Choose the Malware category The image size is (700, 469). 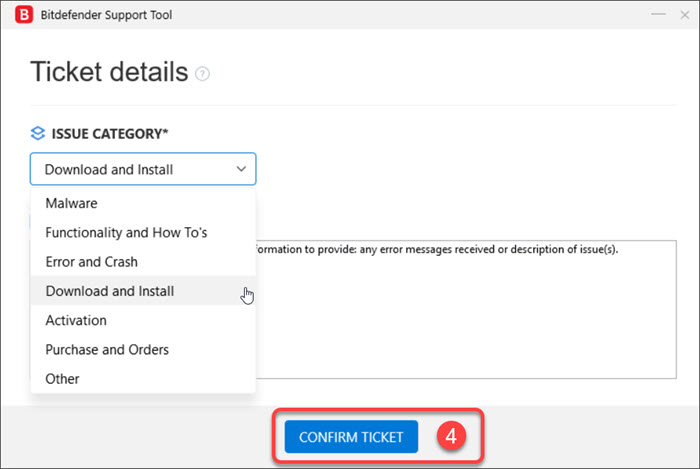click(143, 203)
